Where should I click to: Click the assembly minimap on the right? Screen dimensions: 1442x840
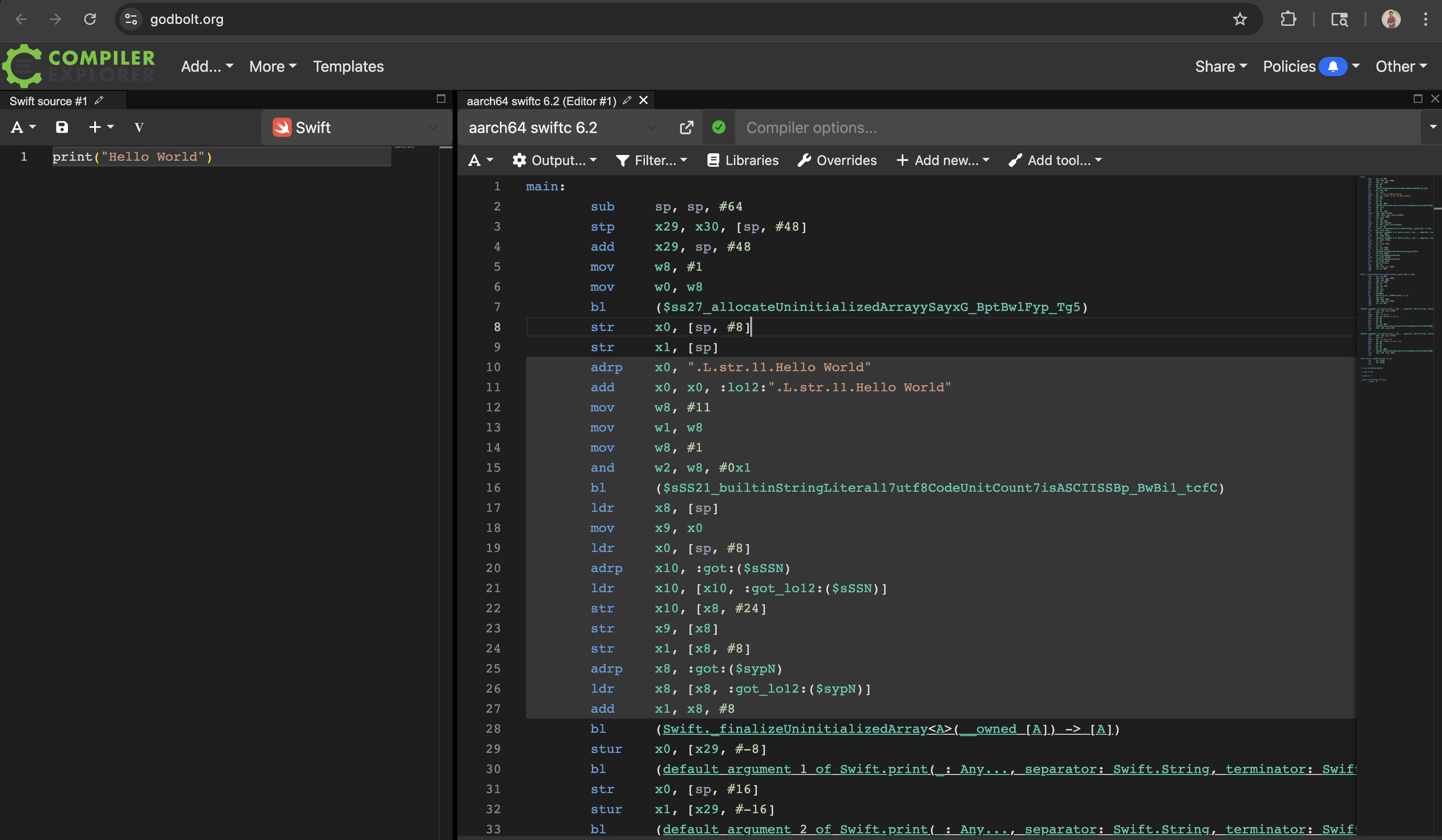[x=1397, y=275]
